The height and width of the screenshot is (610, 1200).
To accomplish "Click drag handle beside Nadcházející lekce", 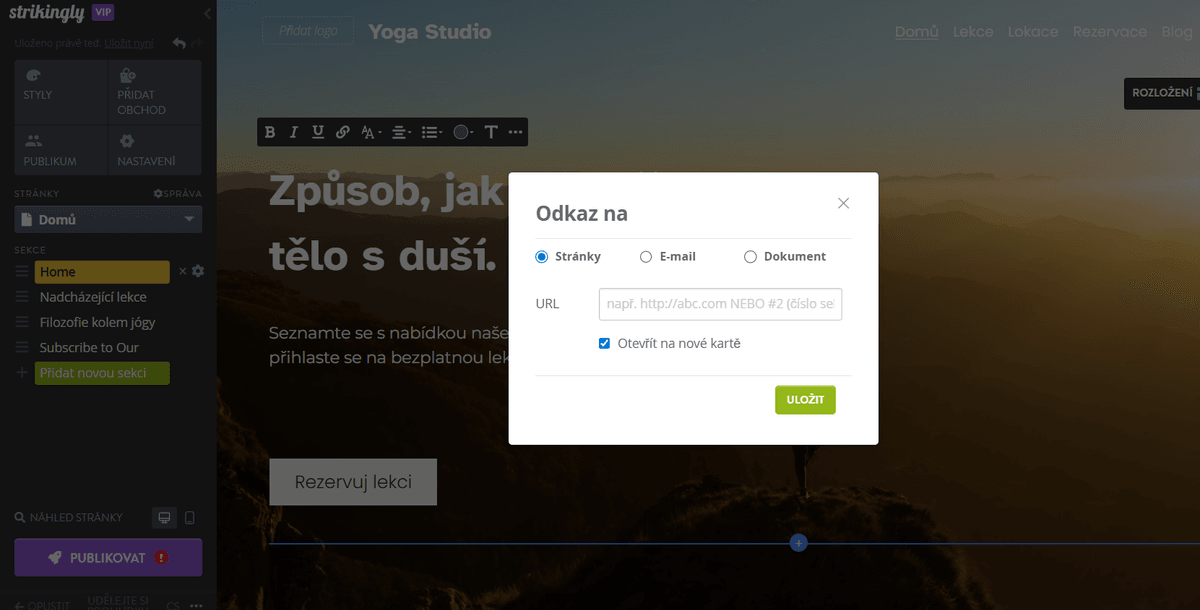I will tap(22, 297).
